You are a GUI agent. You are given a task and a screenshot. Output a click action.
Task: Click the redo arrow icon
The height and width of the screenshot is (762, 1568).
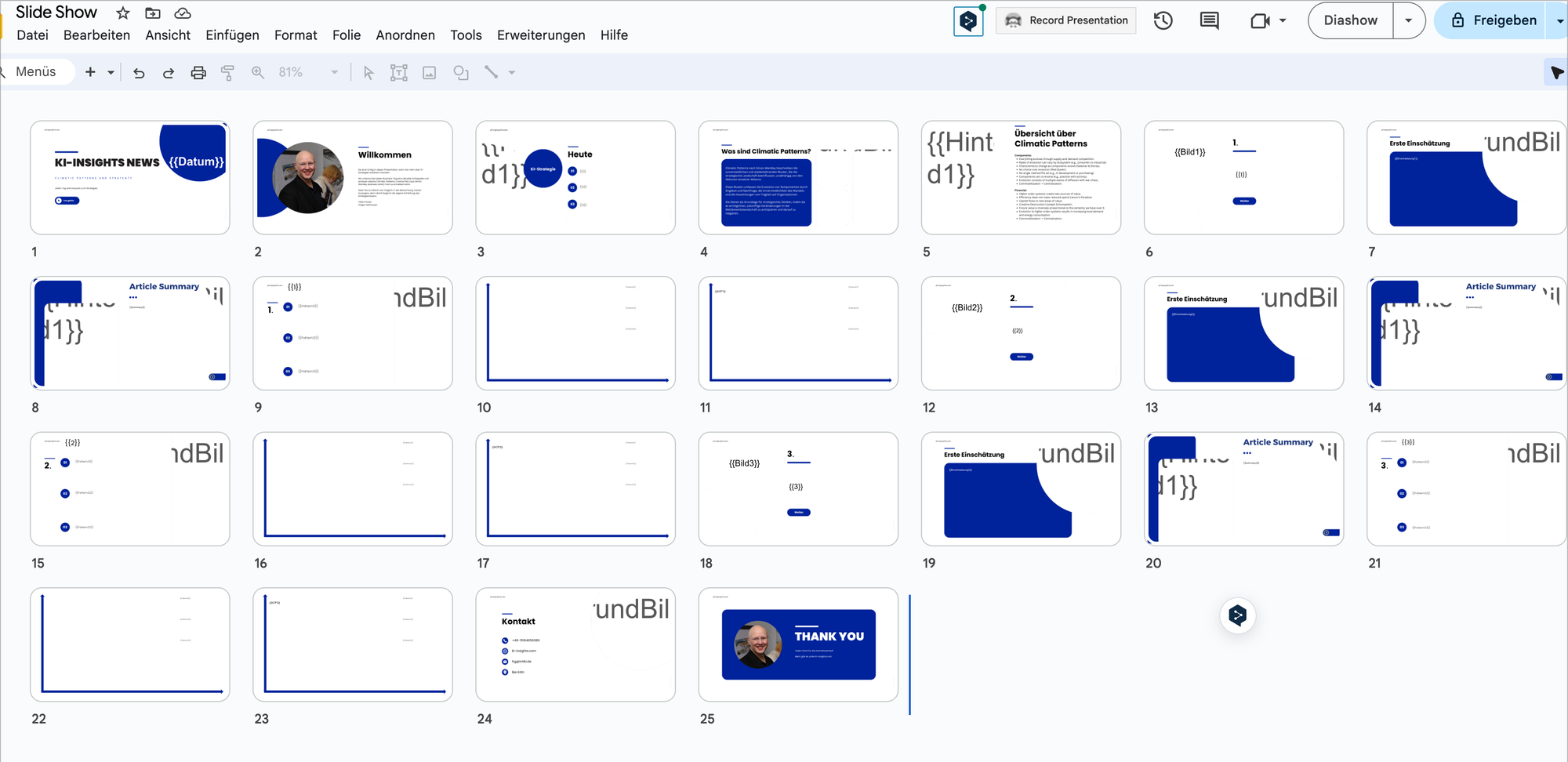coord(169,73)
